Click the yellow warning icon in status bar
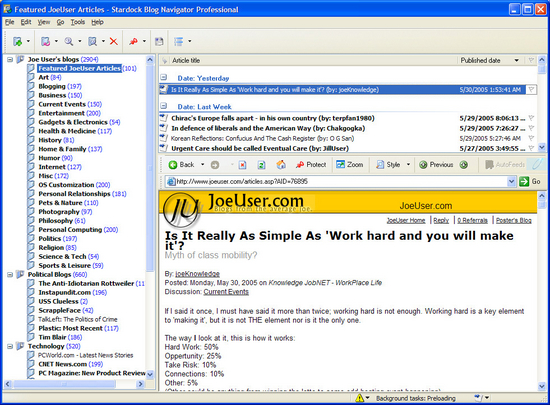 359,398
